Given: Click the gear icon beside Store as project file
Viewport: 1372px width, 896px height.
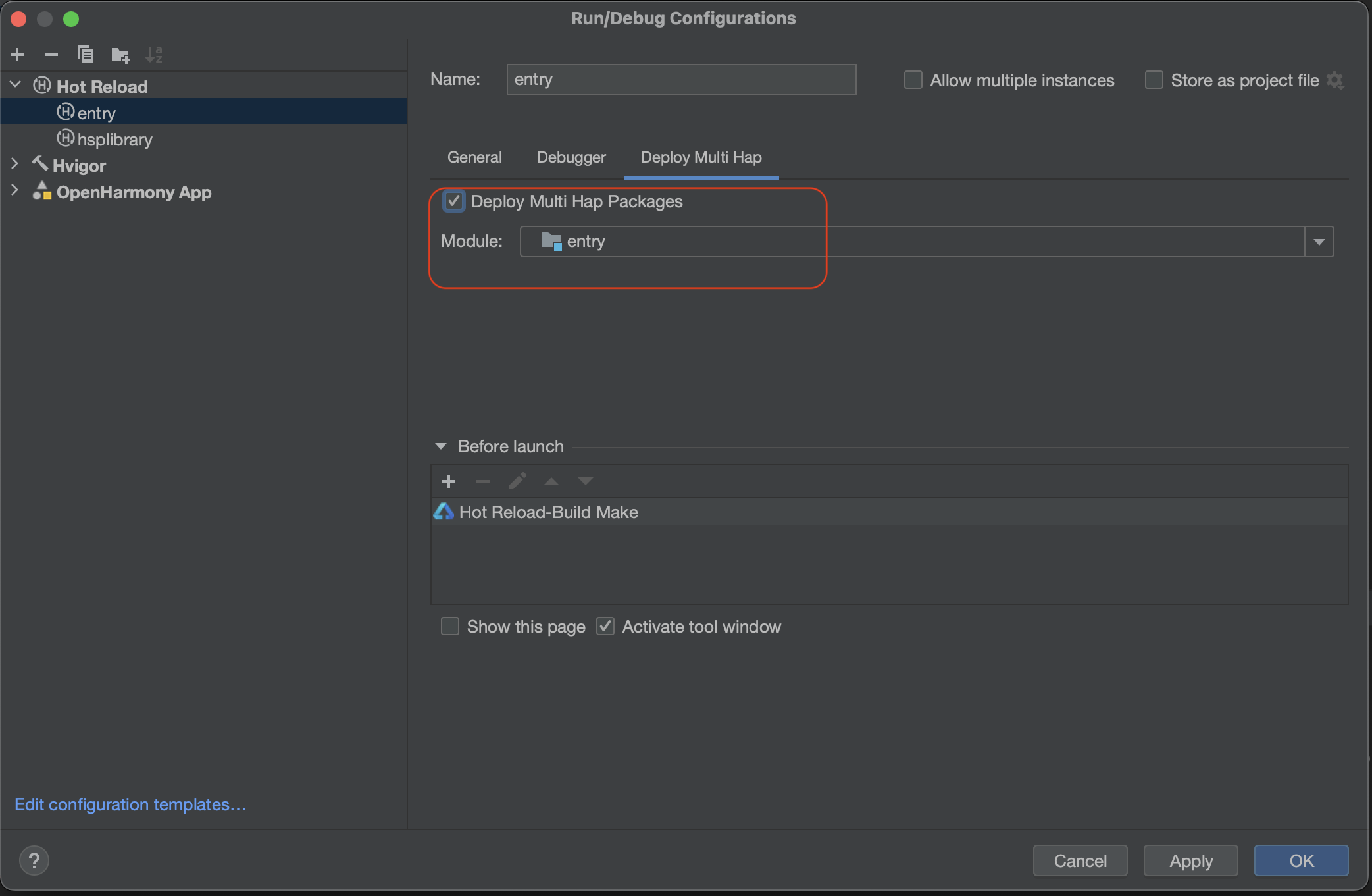Looking at the screenshot, I should [x=1335, y=80].
